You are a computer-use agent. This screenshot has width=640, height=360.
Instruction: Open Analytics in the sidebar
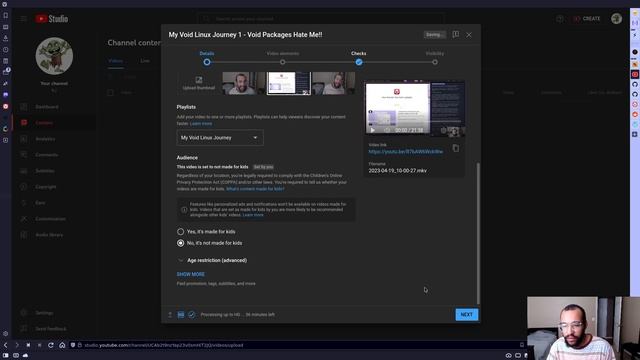point(54,139)
